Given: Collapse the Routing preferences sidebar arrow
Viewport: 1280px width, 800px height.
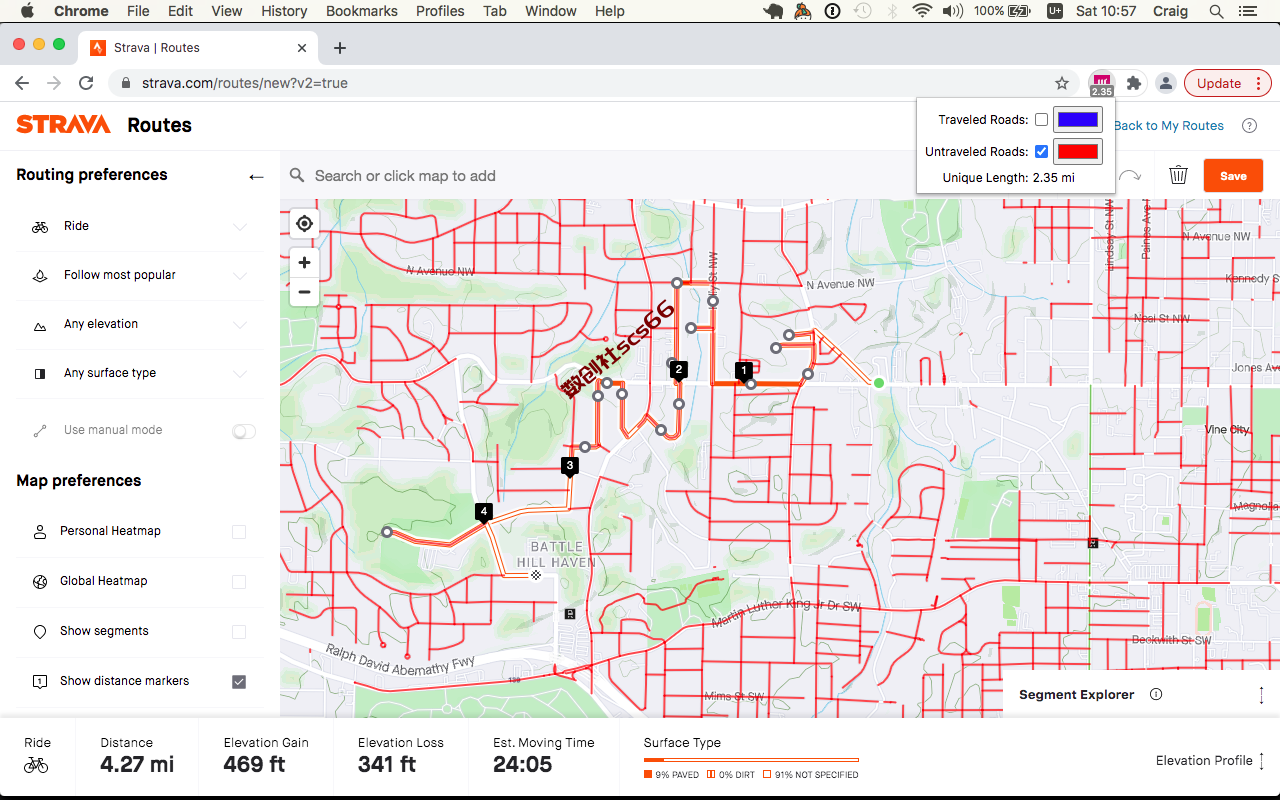Looking at the screenshot, I should (x=256, y=177).
